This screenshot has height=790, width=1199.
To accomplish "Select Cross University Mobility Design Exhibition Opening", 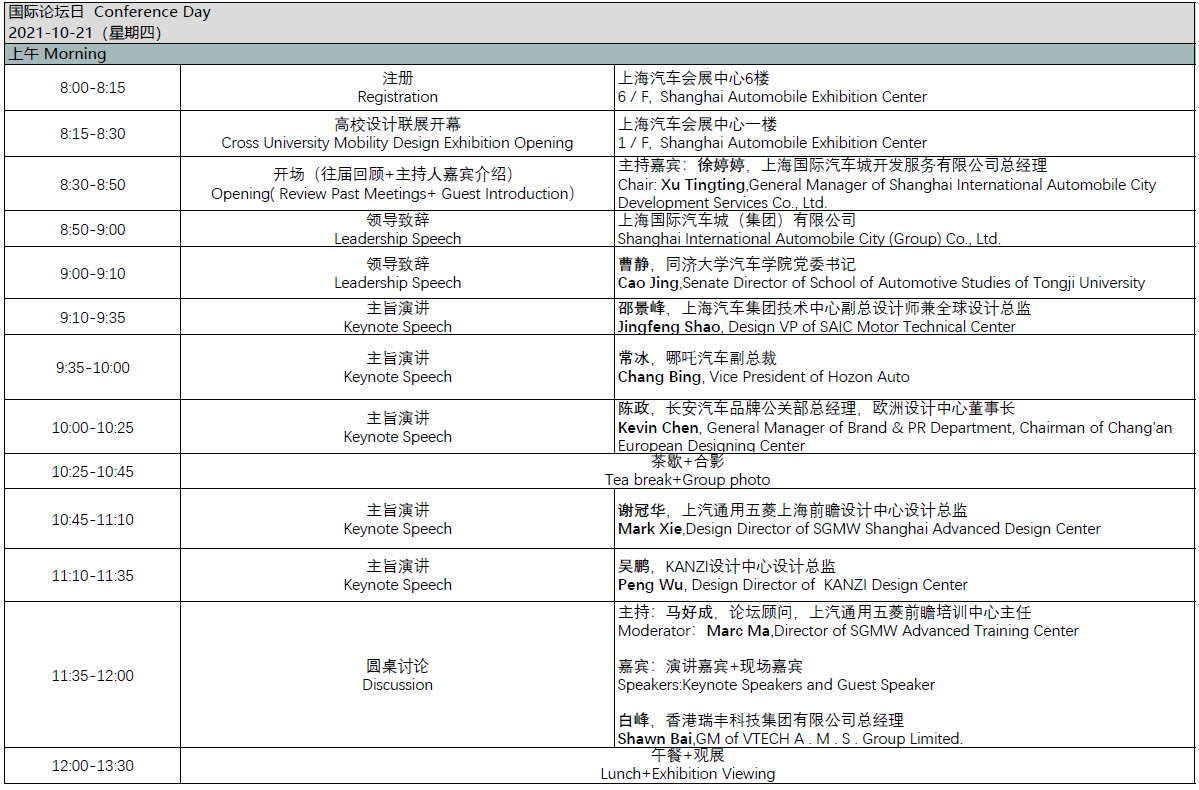I will (x=397, y=143).
